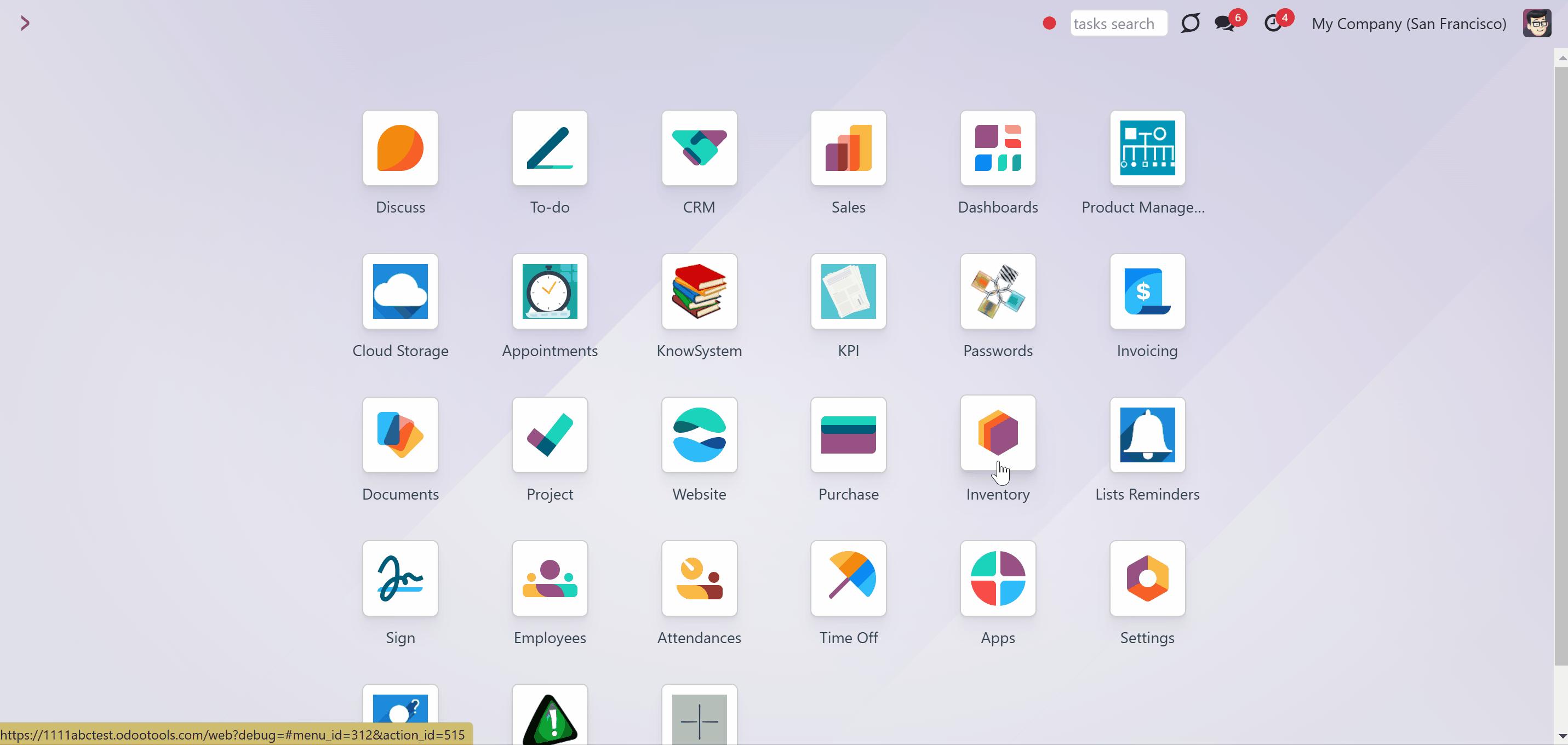The image size is (1568, 745).
Task: Open the green warning triangle app icon
Action: click(550, 715)
